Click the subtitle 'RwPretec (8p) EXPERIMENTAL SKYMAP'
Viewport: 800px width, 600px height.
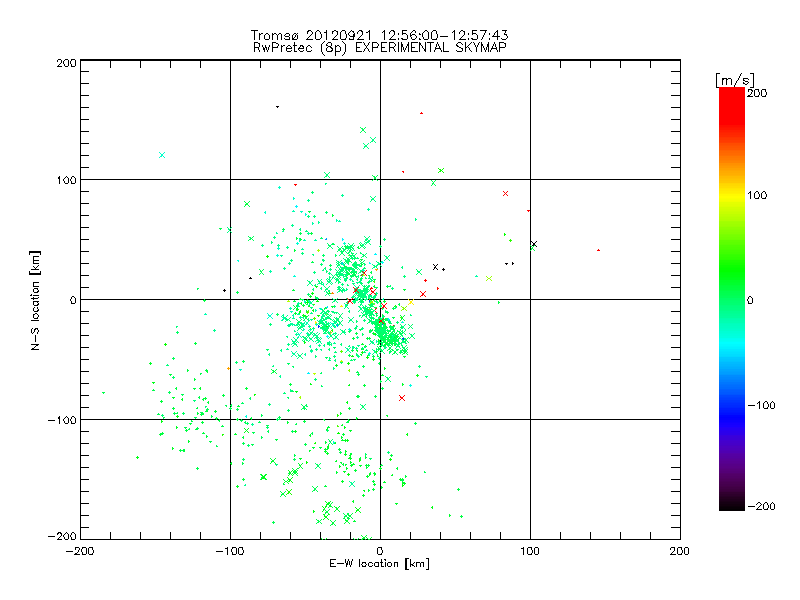(x=380, y=47)
